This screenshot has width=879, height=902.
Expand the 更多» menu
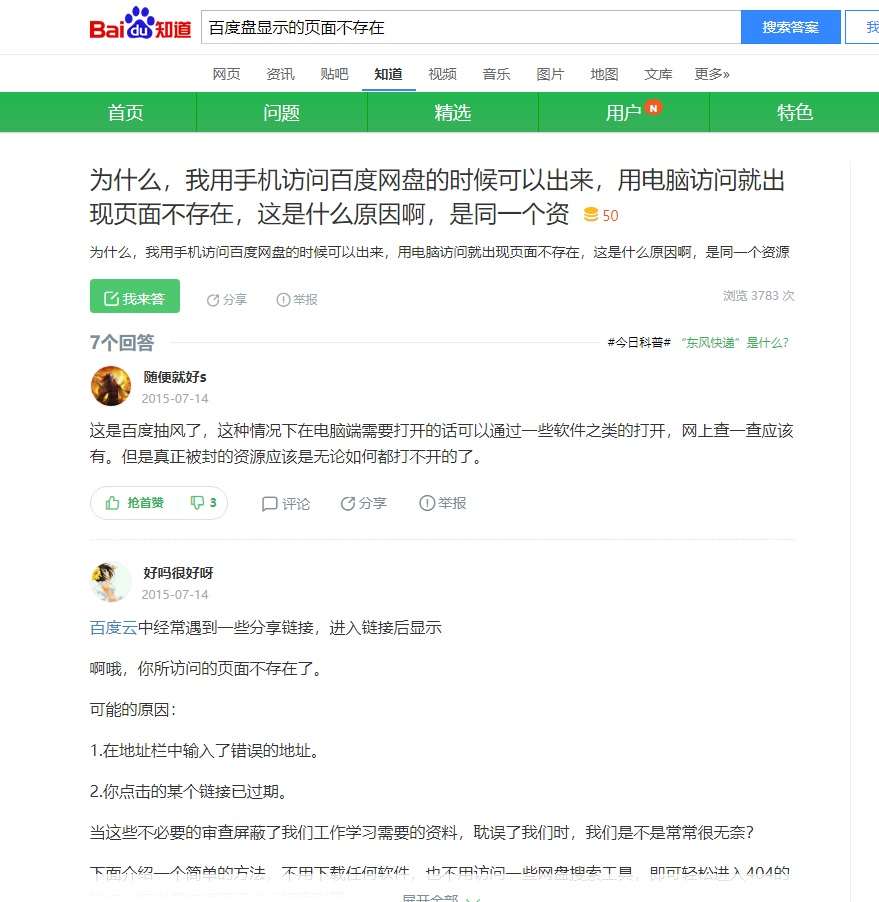(x=712, y=74)
